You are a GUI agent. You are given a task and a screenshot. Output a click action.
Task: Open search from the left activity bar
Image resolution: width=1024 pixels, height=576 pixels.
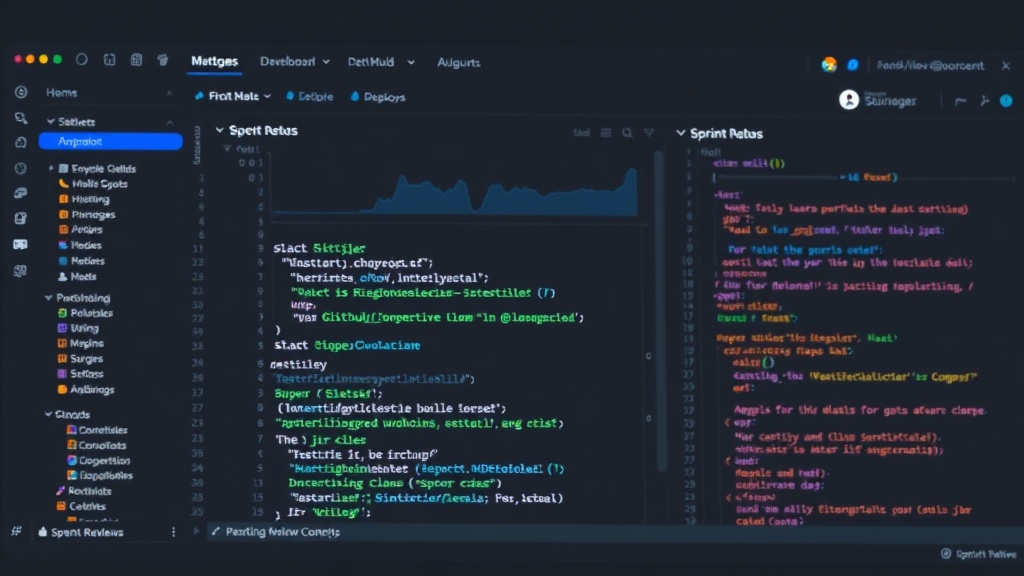coord(21,118)
